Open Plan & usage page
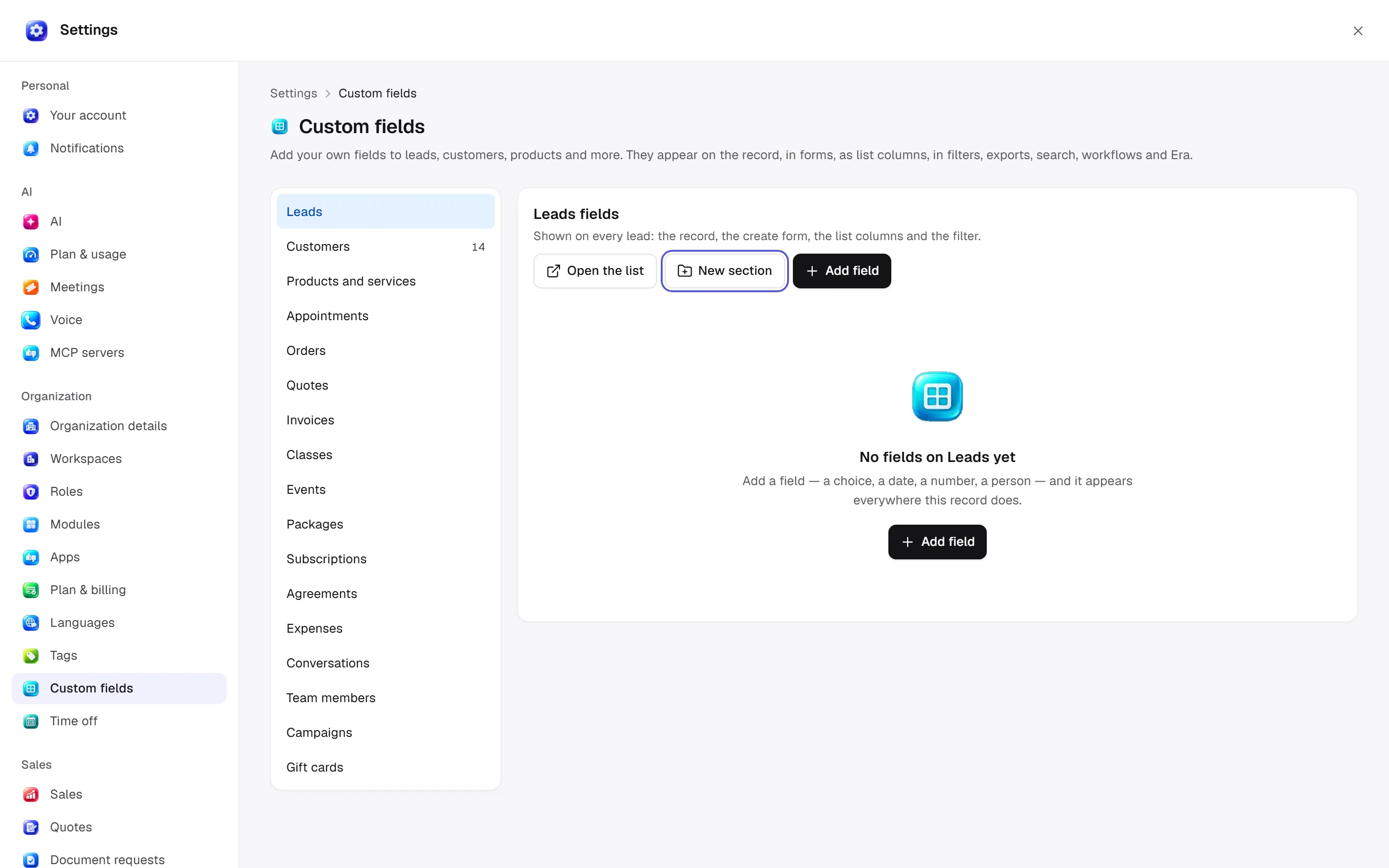Viewport: 1389px width, 868px height. point(120,254)
